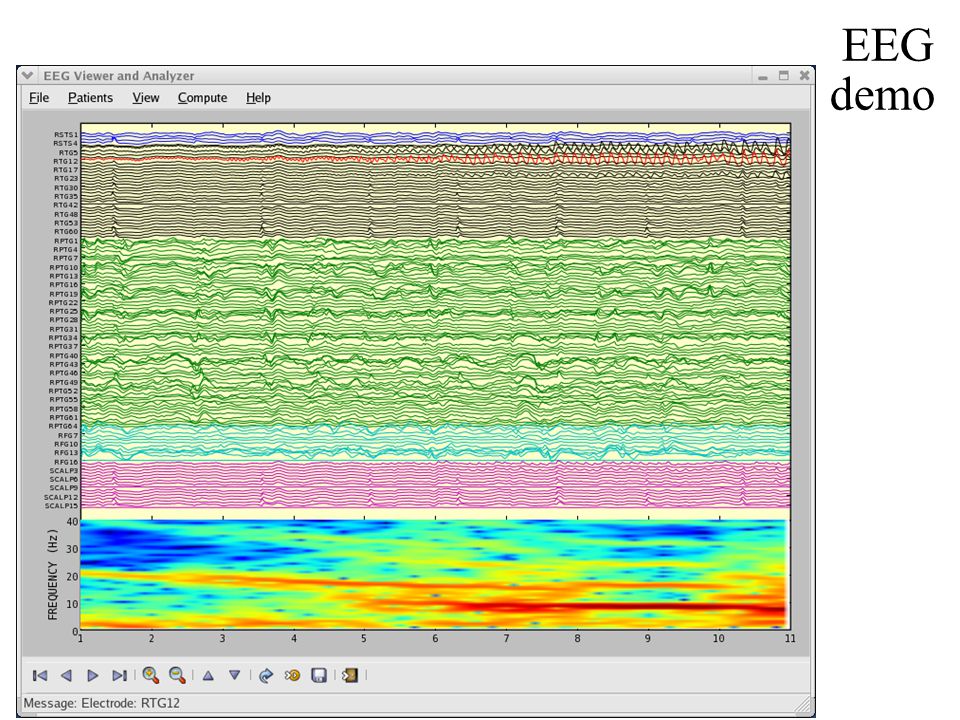Open the window menu arrow in title bar

(27, 75)
